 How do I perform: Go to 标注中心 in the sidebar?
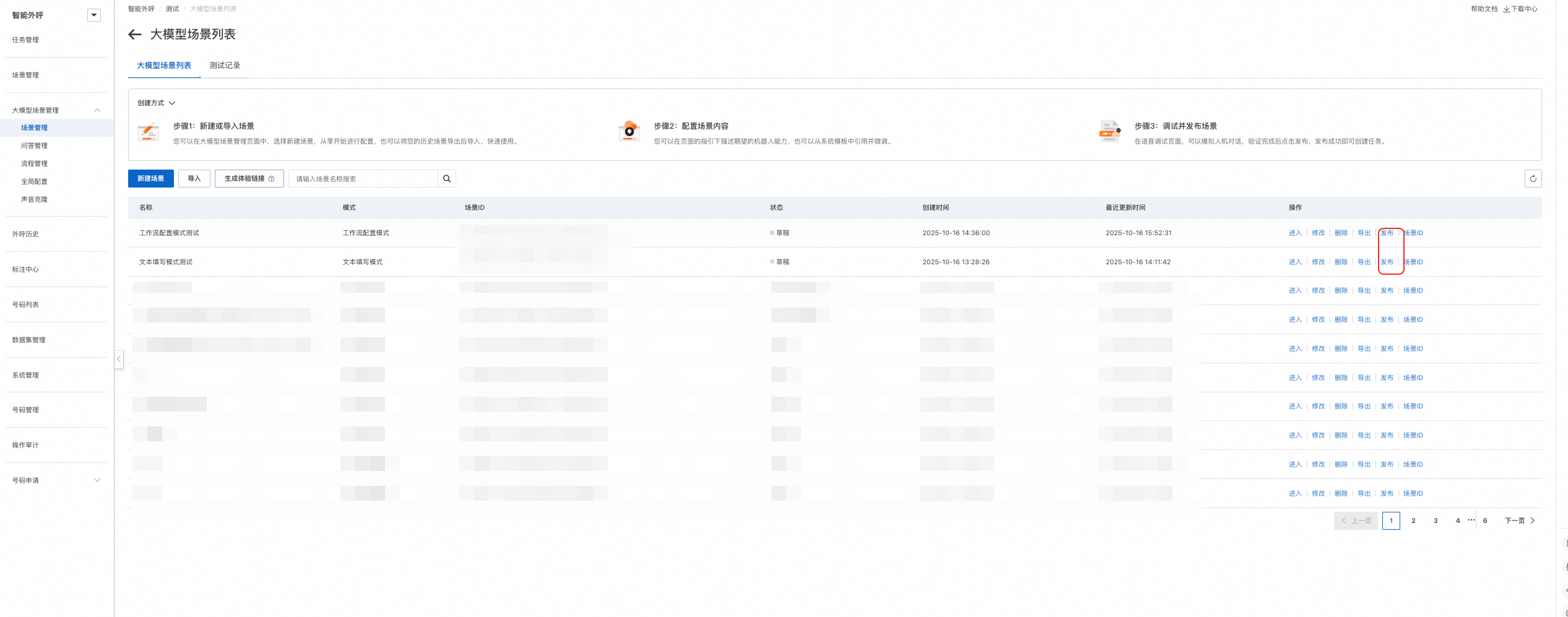pyautogui.click(x=25, y=269)
